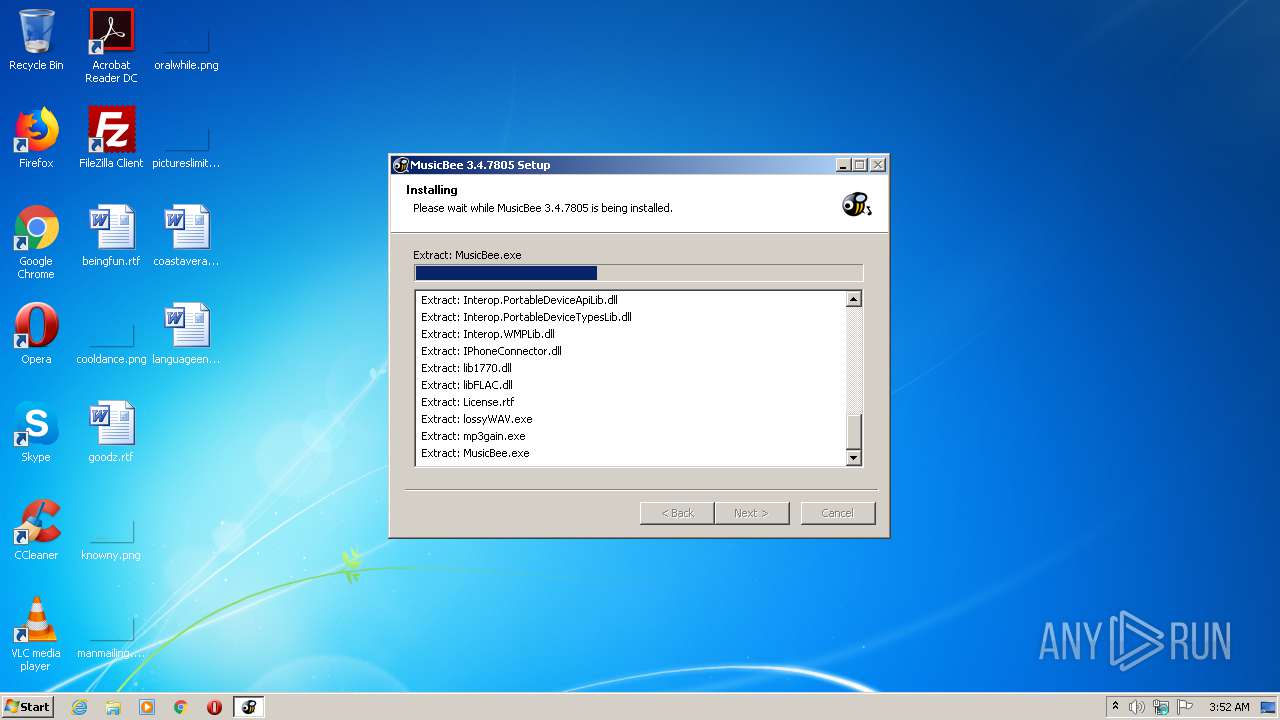The image size is (1280, 720).
Task: Click the network tray icon
Action: pyautogui.click(x=1161, y=707)
